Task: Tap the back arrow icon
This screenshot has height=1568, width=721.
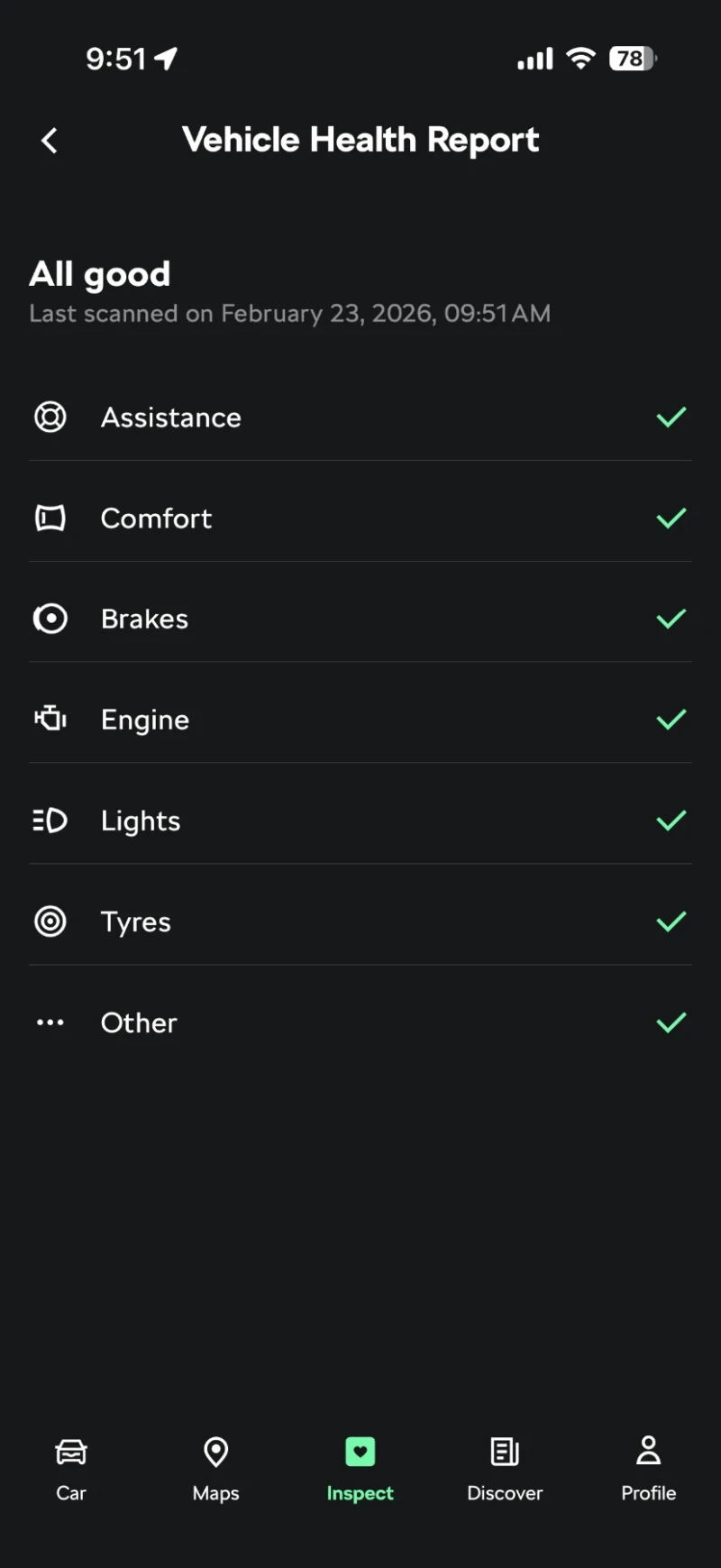Action: [50, 141]
